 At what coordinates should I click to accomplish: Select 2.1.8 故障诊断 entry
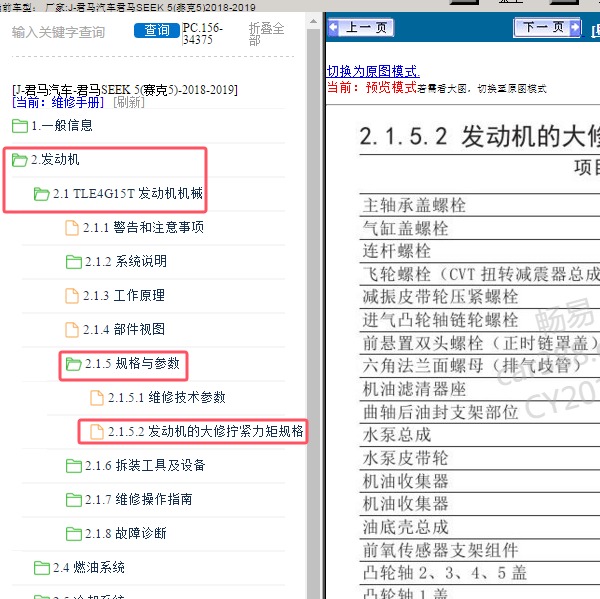pyautogui.click(x=126, y=534)
